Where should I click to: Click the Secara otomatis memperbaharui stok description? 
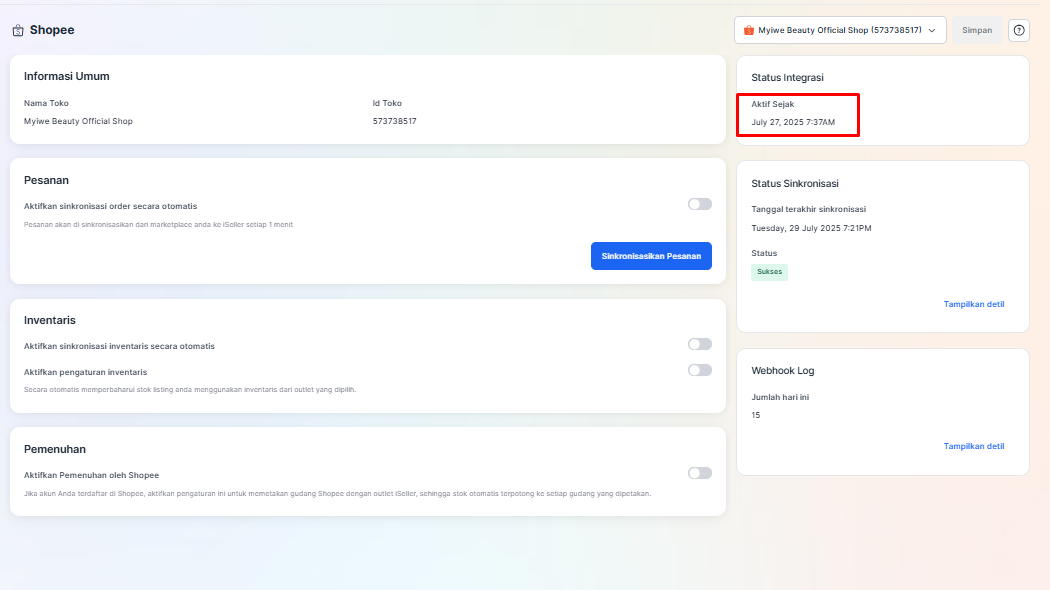[190, 390]
